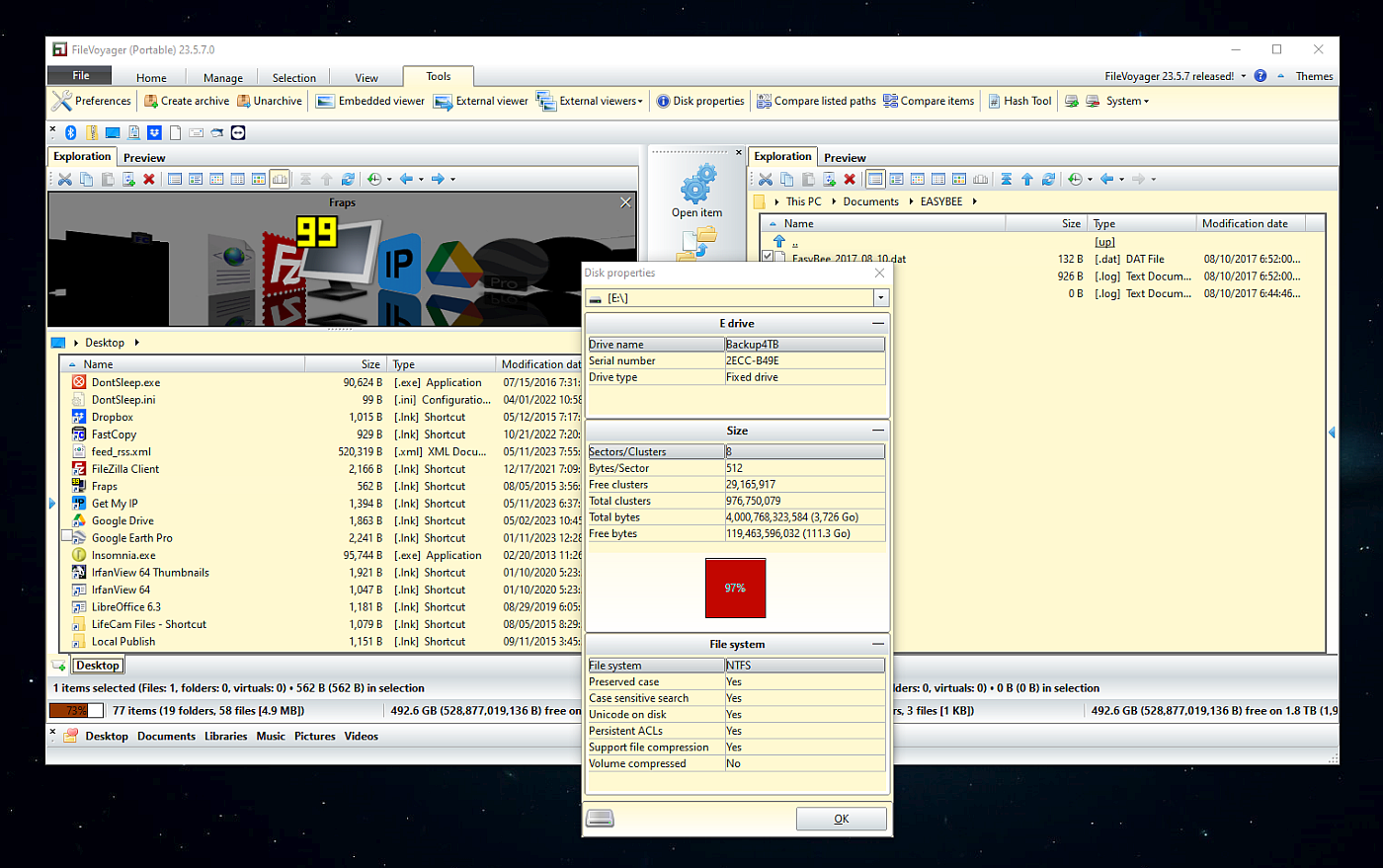1383x868 pixels.
Task: Expand arrow after EASYBEE in breadcrumb
Action: [974, 201]
